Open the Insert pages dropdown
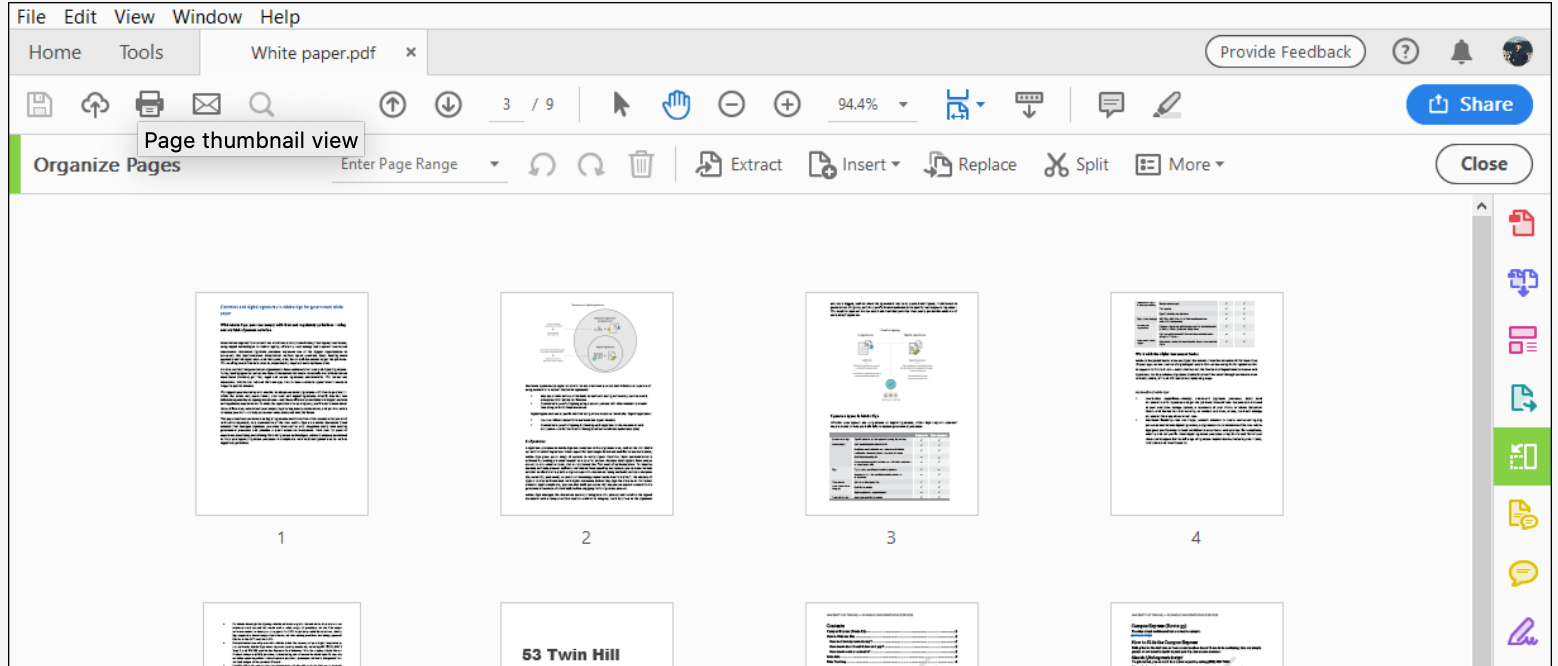This screenshot has height=666, width=1558. (x=855, y=164)
